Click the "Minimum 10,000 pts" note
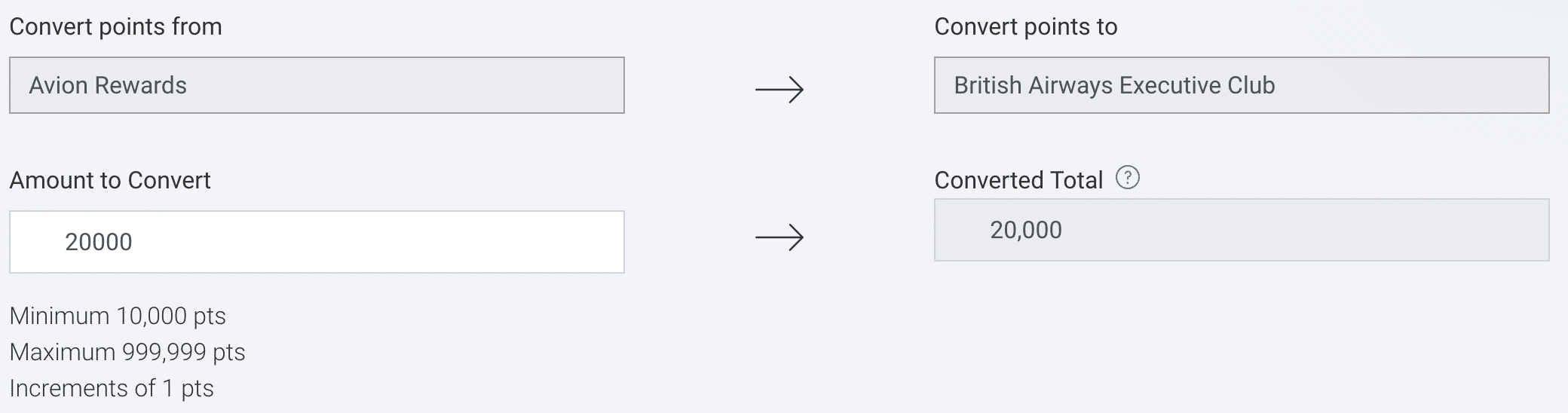 coord(118,316)
